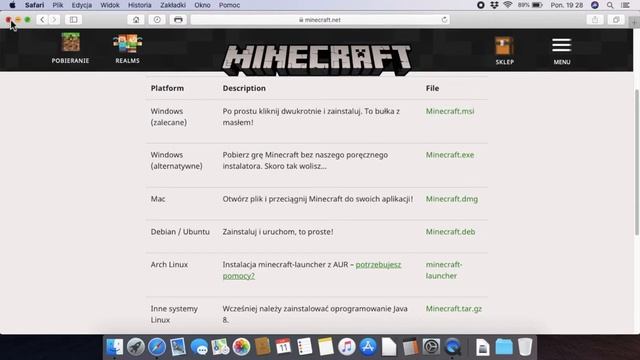The width and height of the screenshot is (640, 360).
Task: Click the 'Platform' column header
Action: coord(167,88)
